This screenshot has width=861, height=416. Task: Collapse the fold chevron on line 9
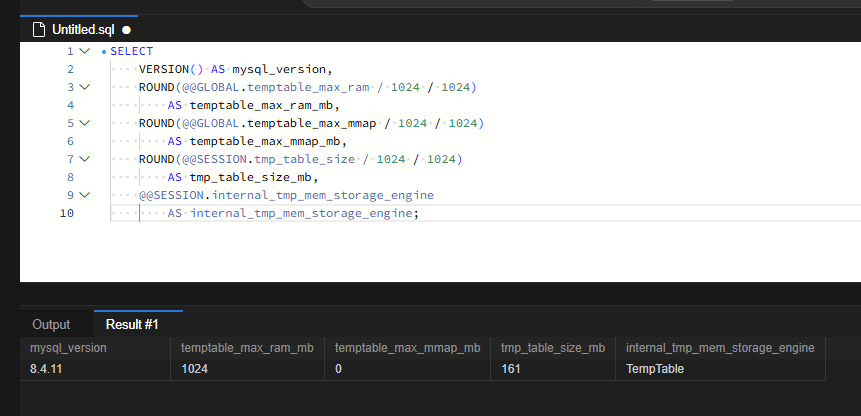(84, 195)
